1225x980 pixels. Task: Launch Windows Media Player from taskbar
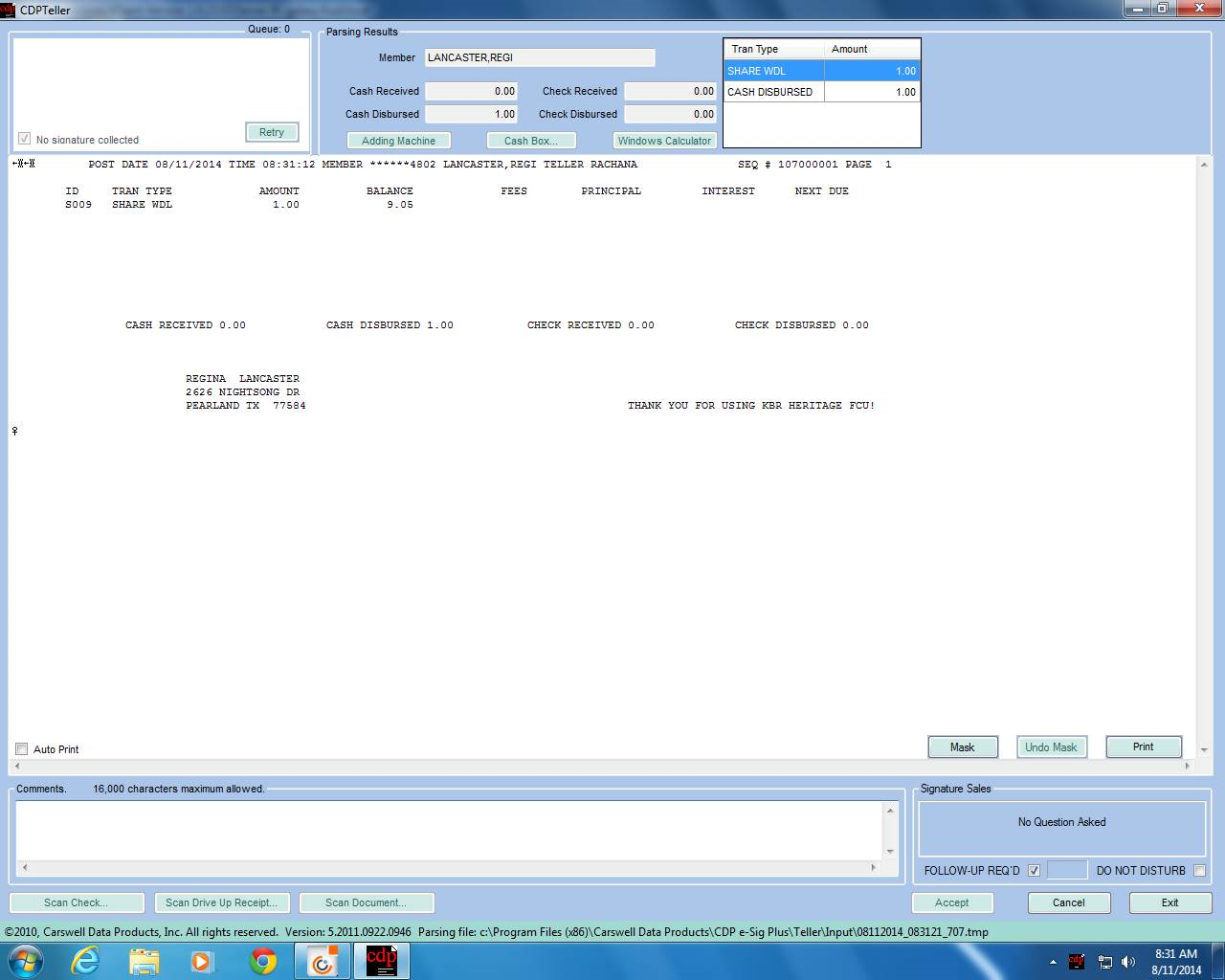tap(202, 961)
